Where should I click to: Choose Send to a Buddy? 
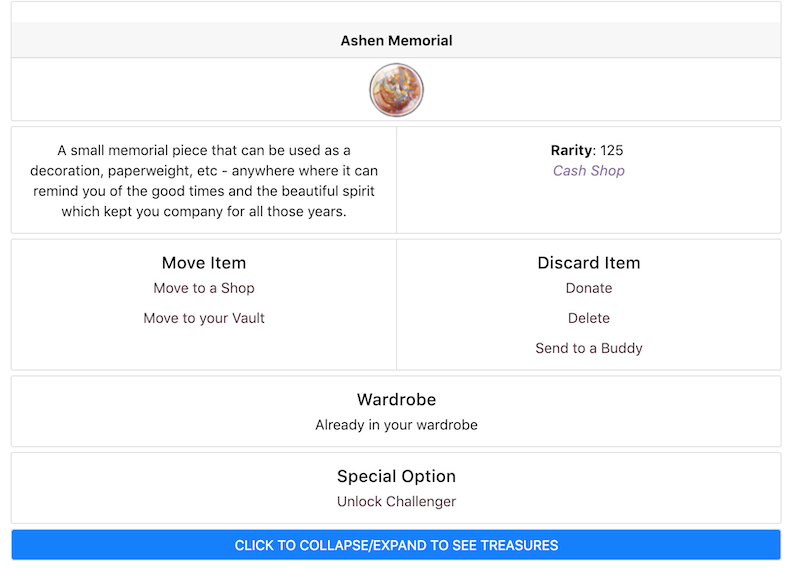(x=588, y=348)
